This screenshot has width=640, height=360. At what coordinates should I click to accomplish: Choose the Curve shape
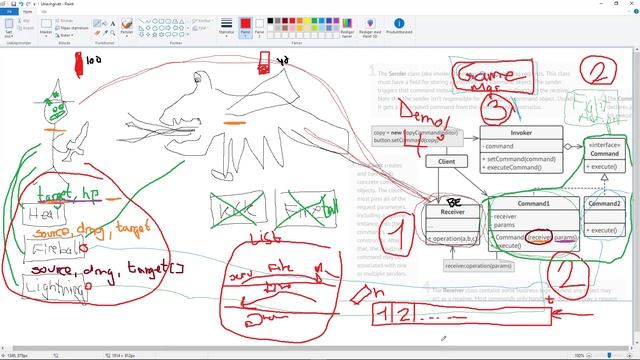pyautogui.click(x=148, y=21)
